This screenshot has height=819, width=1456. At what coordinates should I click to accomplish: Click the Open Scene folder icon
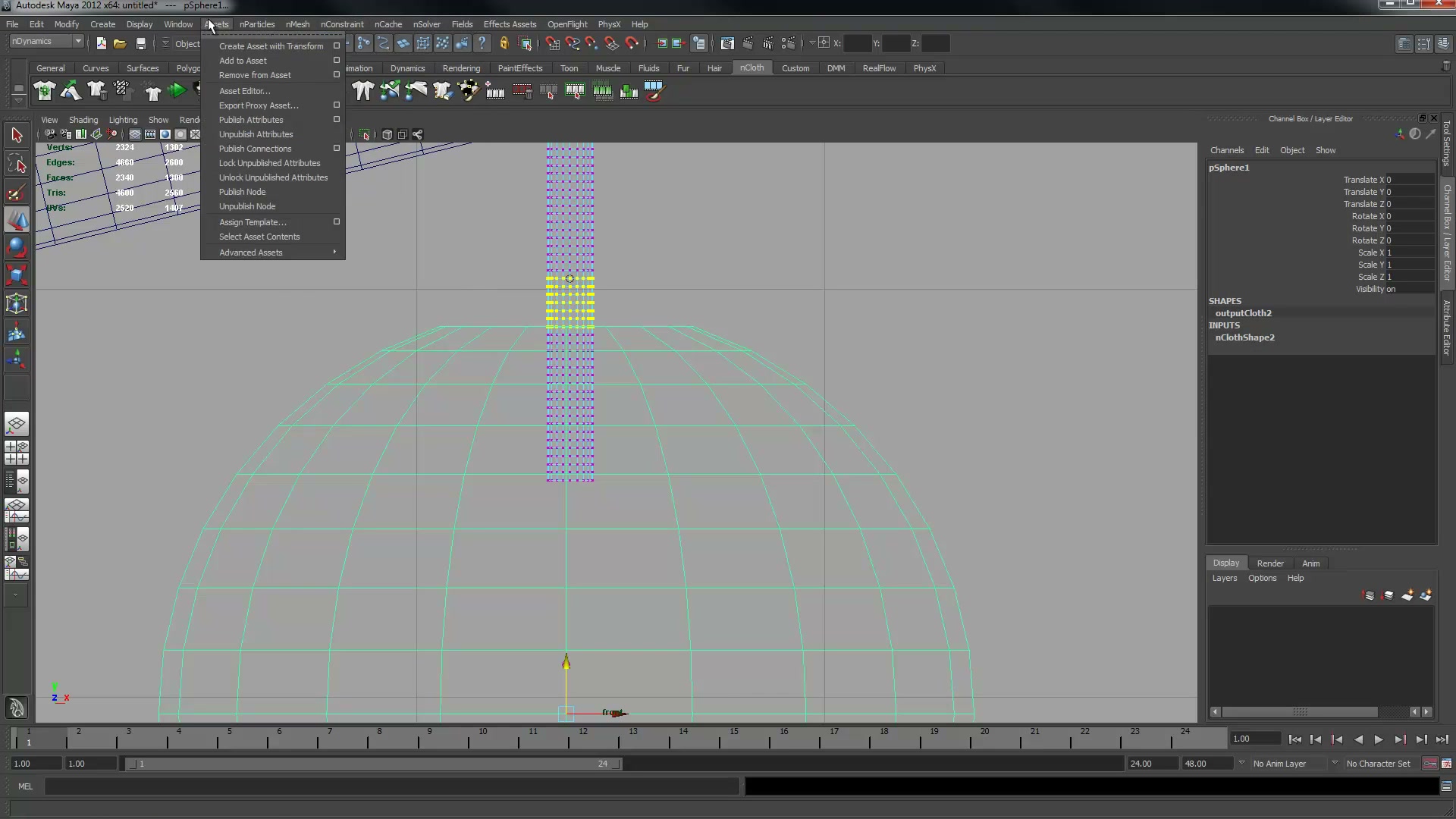point(120,44)
